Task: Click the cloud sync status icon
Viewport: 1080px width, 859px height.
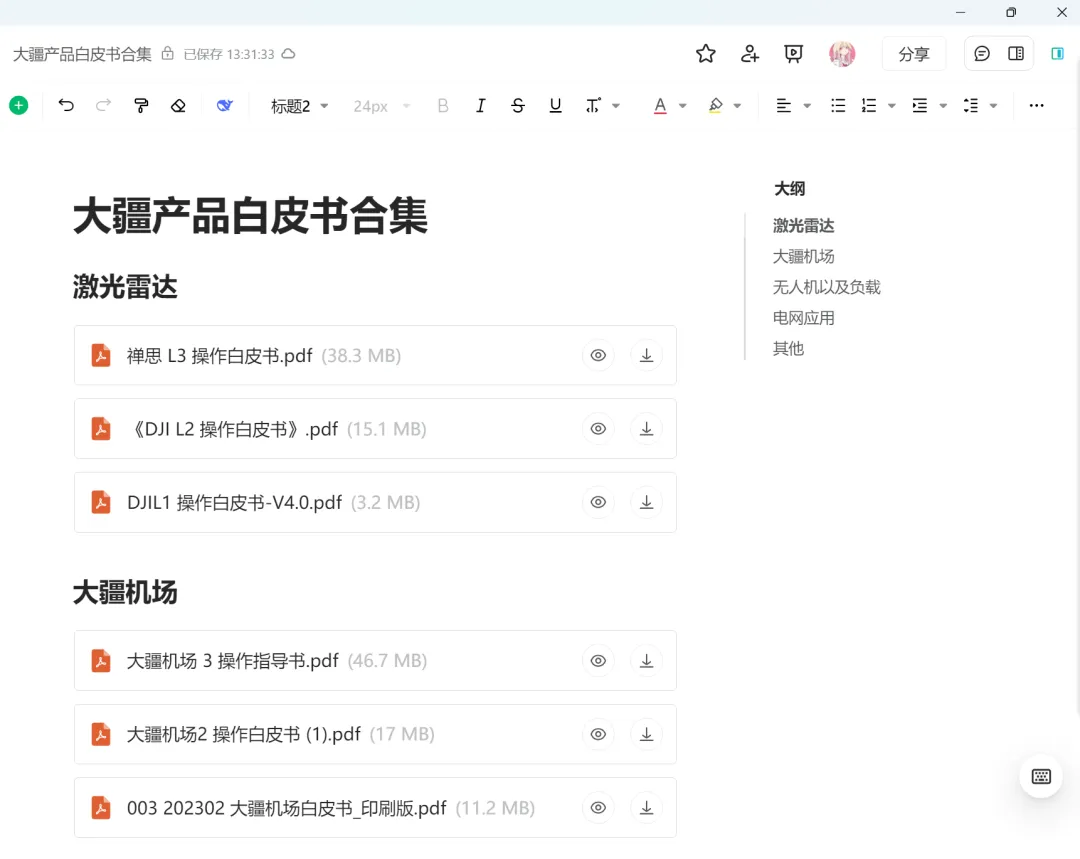Action: pos(289,54)
